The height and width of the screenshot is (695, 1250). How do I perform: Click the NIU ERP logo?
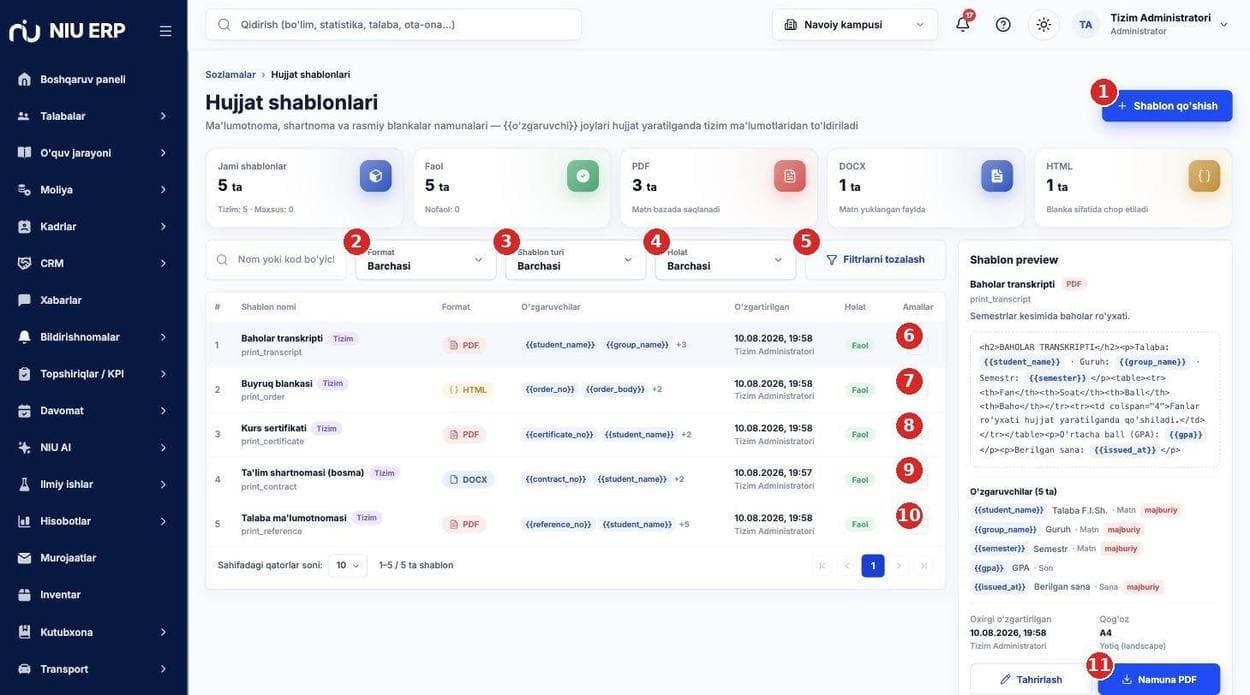point(67,31)
